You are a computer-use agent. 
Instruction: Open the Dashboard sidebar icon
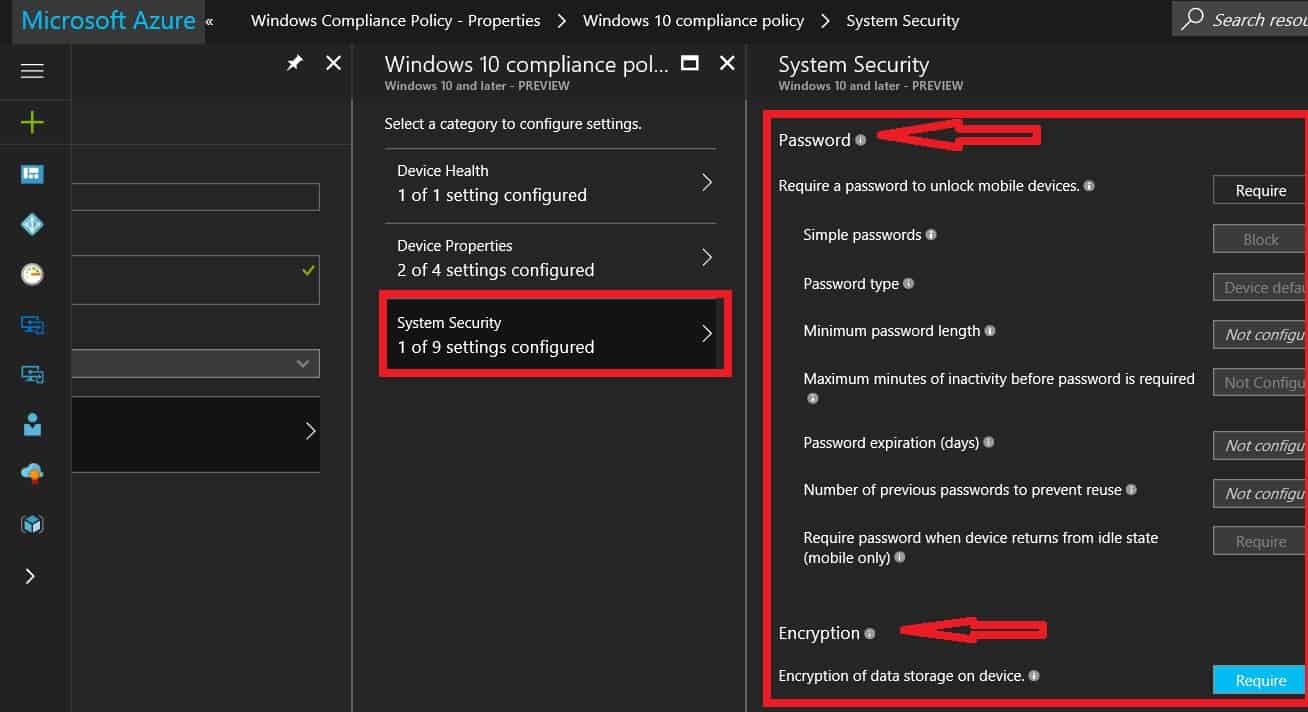(x=32, y=175)
